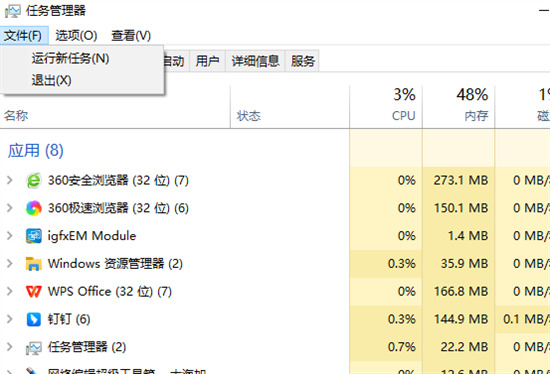Expand the 360极速浏览器 (32 位) row
Screen dimensions: 550x374
pos(10,208)
